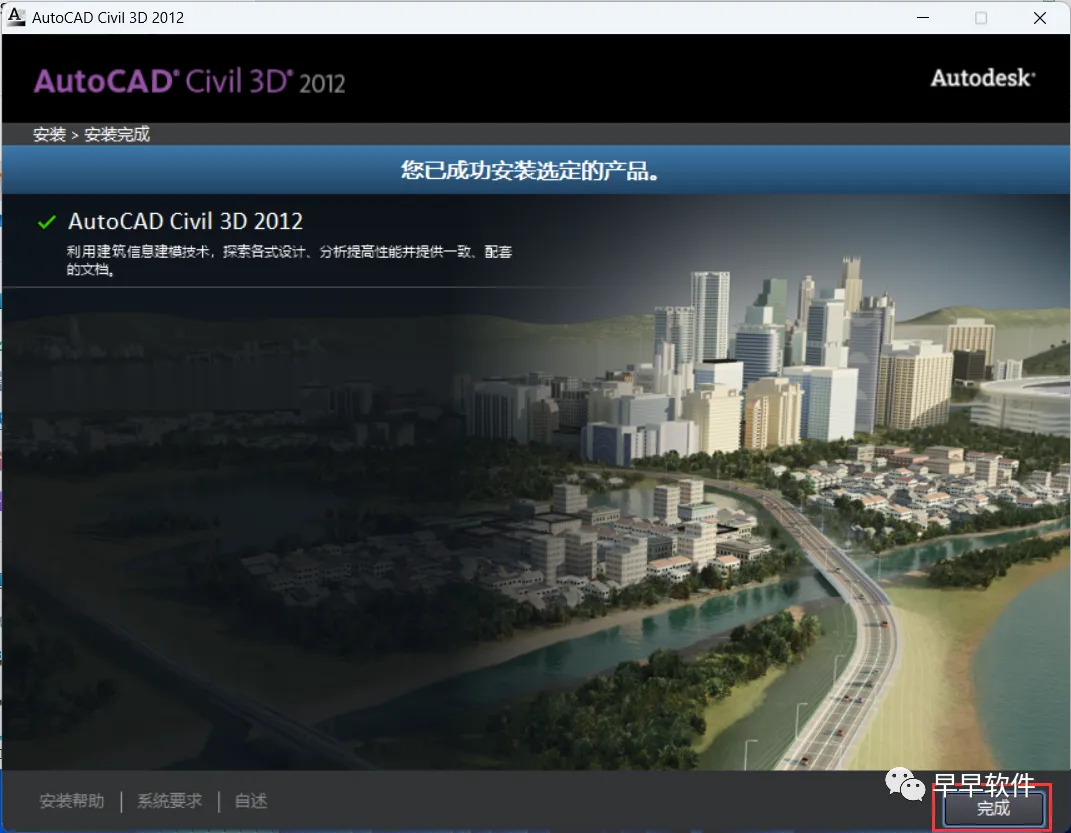This screenshot has width=1071, height=833.
Task: Click the AutoCAD title bar application icon
Action: pos(15,17)
